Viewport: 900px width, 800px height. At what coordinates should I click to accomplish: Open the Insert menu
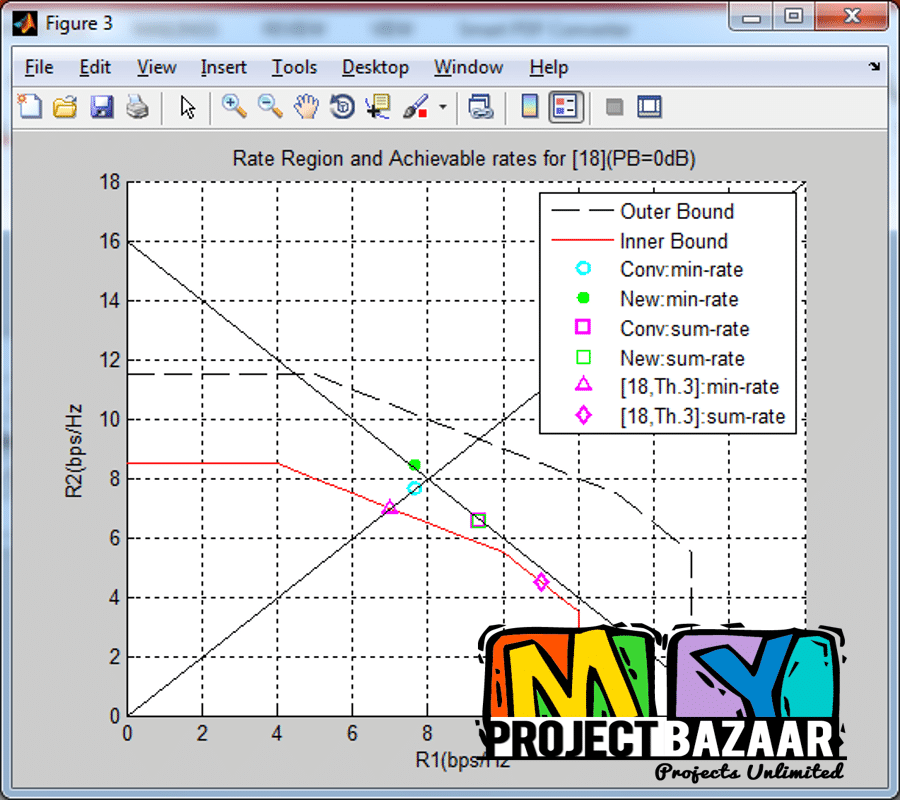pyautogui.click(x=223, y=67)
